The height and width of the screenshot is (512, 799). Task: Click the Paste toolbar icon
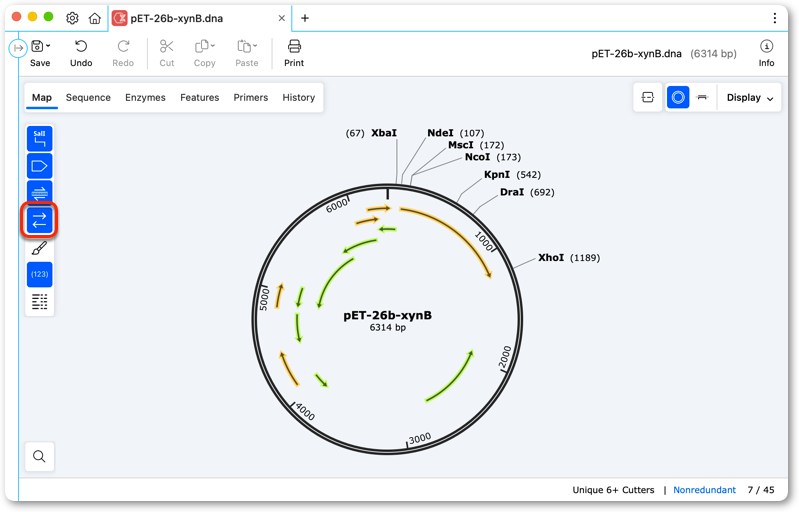(244, 47)
